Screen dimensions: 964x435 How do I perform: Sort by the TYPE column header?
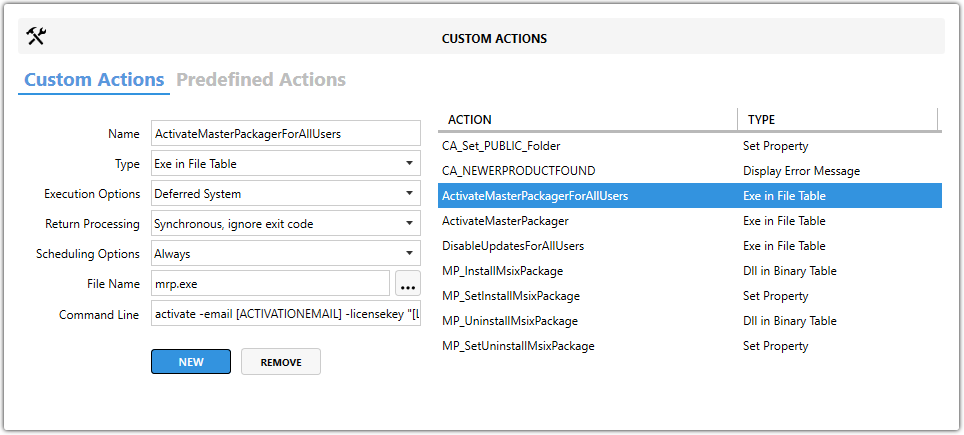838,120
